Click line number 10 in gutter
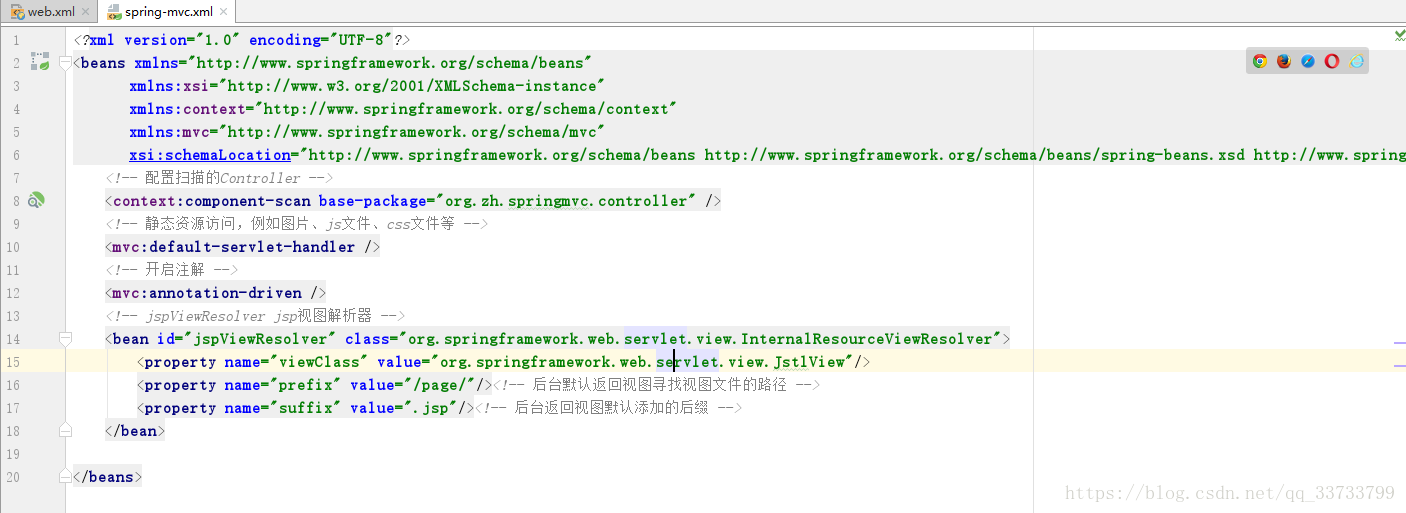1406x513 pixels. point(12,247)
